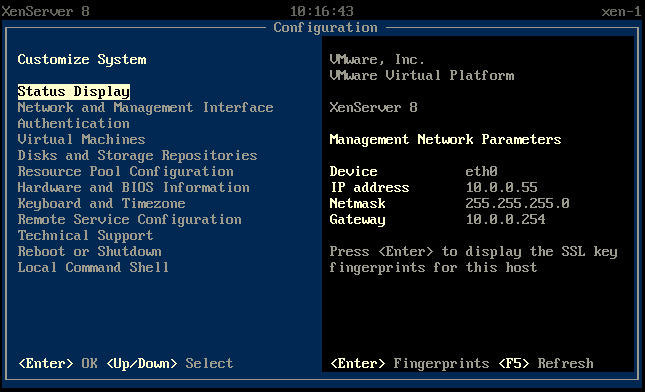Image resolution: width=645 pixels, height=392 pixels.
Task: Open Network and Management Interface
Action: coord(145,107)
